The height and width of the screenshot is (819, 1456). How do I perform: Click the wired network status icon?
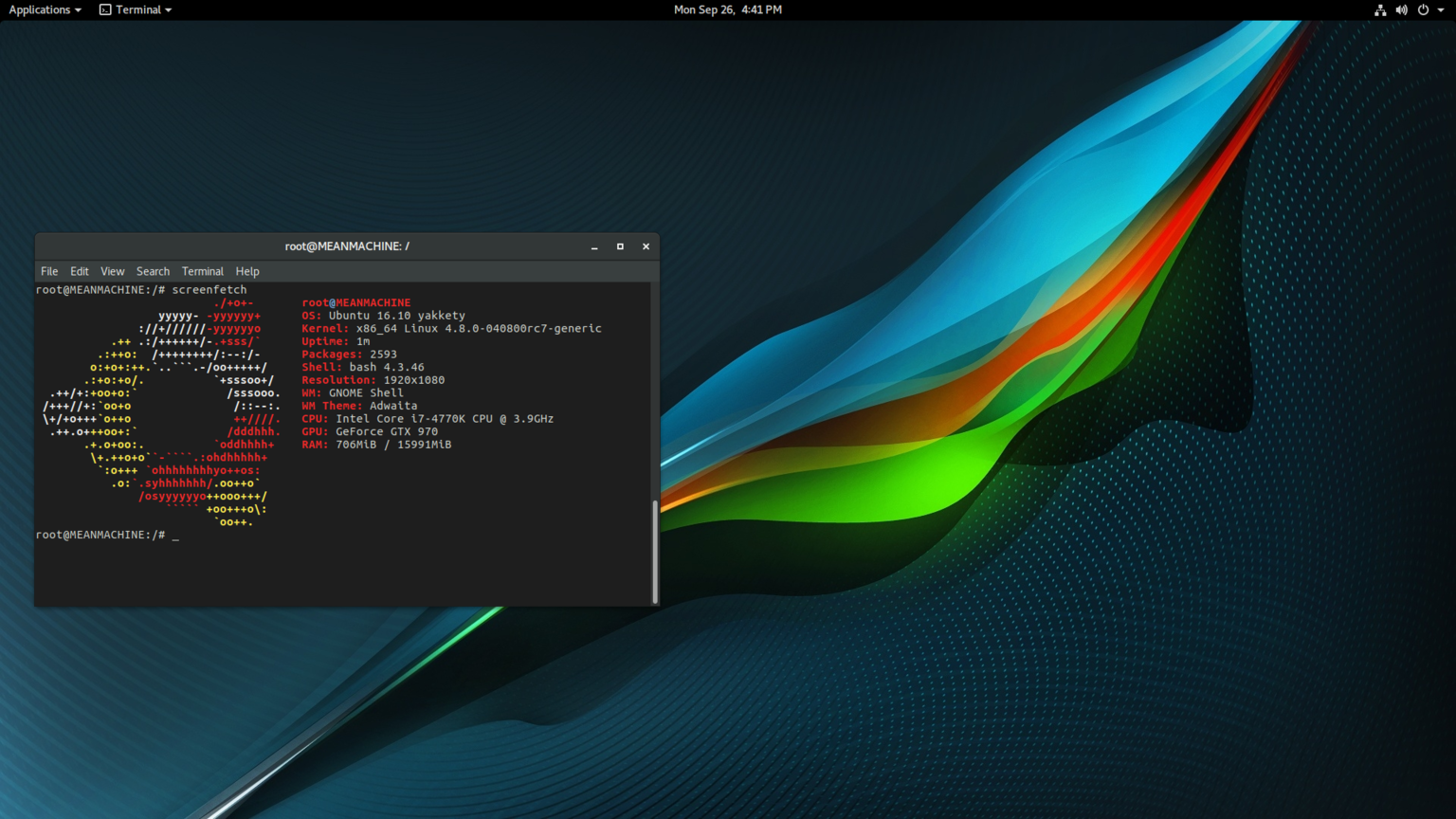click(1380, 9)
